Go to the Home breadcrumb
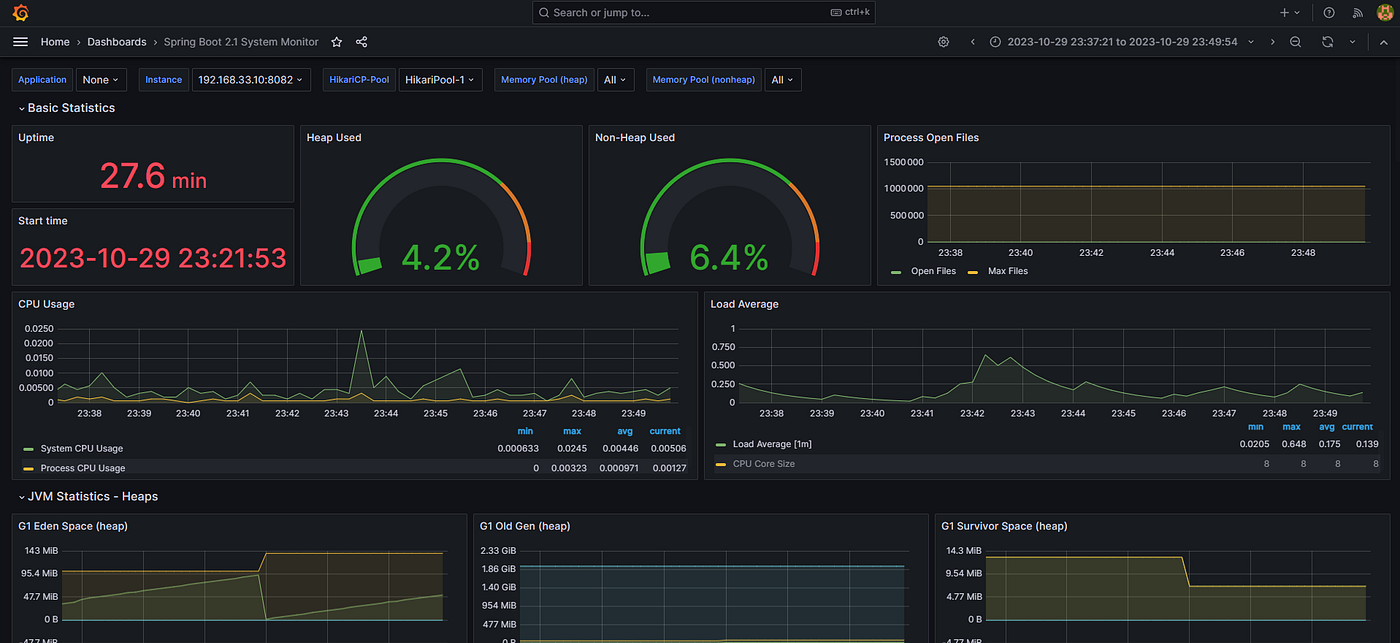1400x643 pixels. click(x=55, y=42)
